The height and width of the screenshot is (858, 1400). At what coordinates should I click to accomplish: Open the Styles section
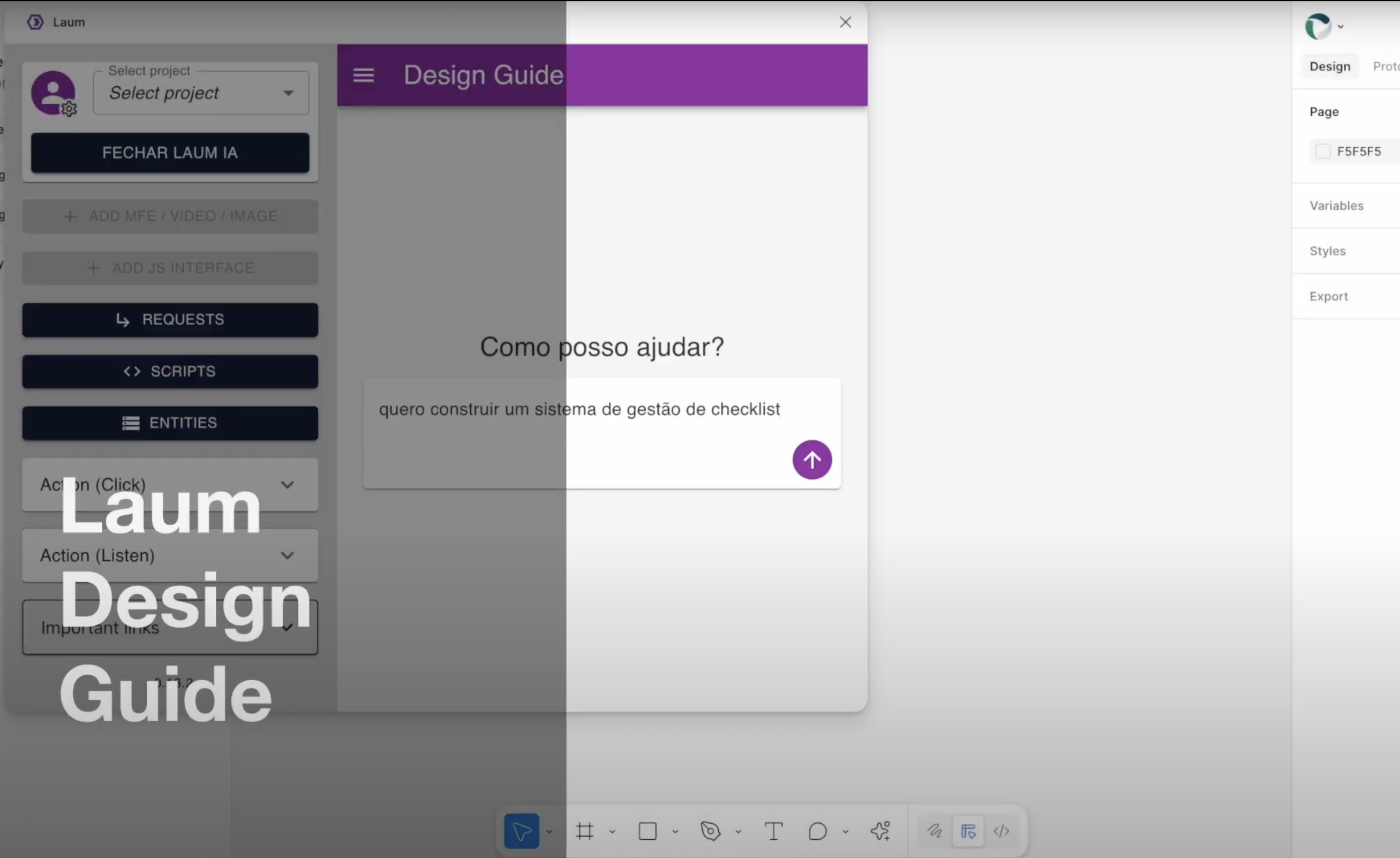coord(1327,251)
